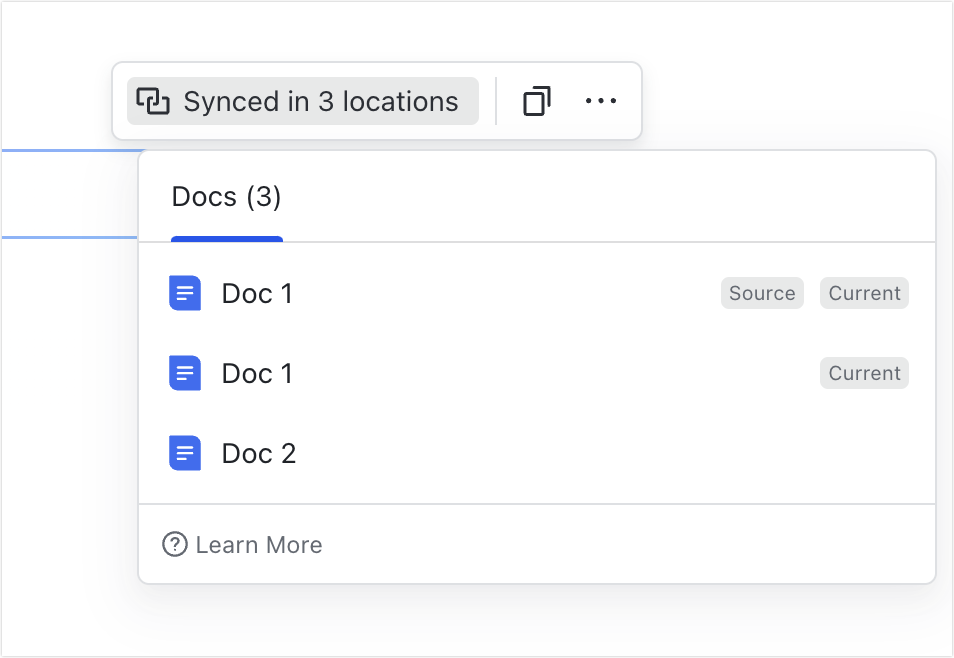Open the three-dot more options menu
954x658 pixels.
(x=600, y=101)
